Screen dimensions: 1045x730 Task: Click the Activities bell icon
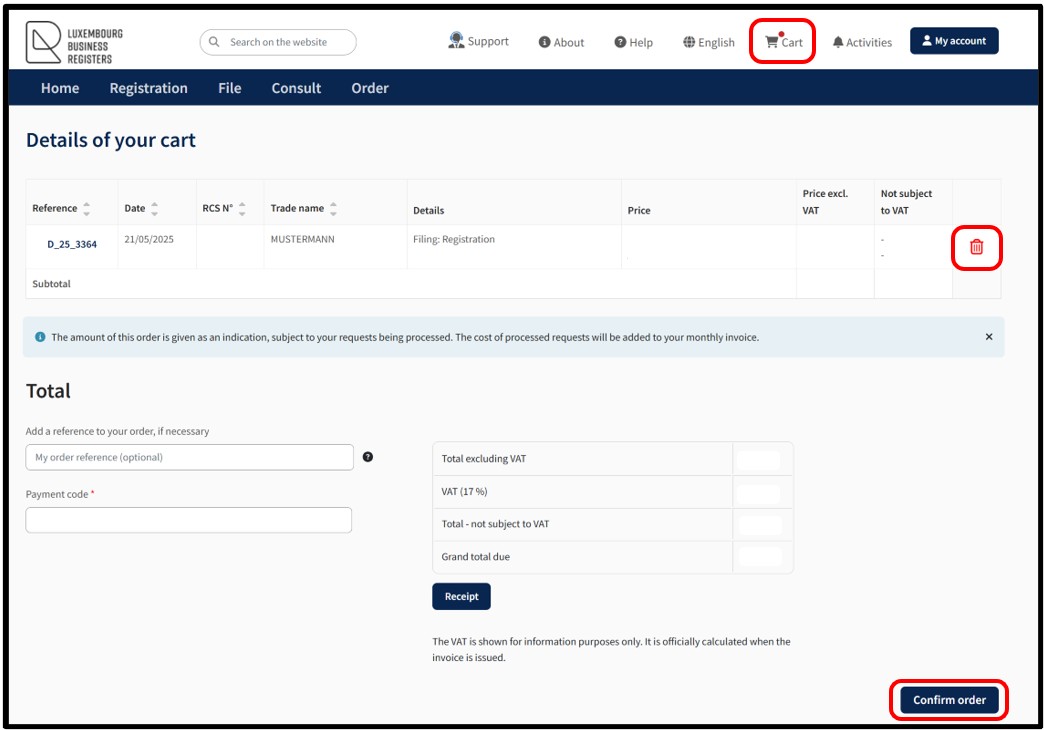coord(838,42)
